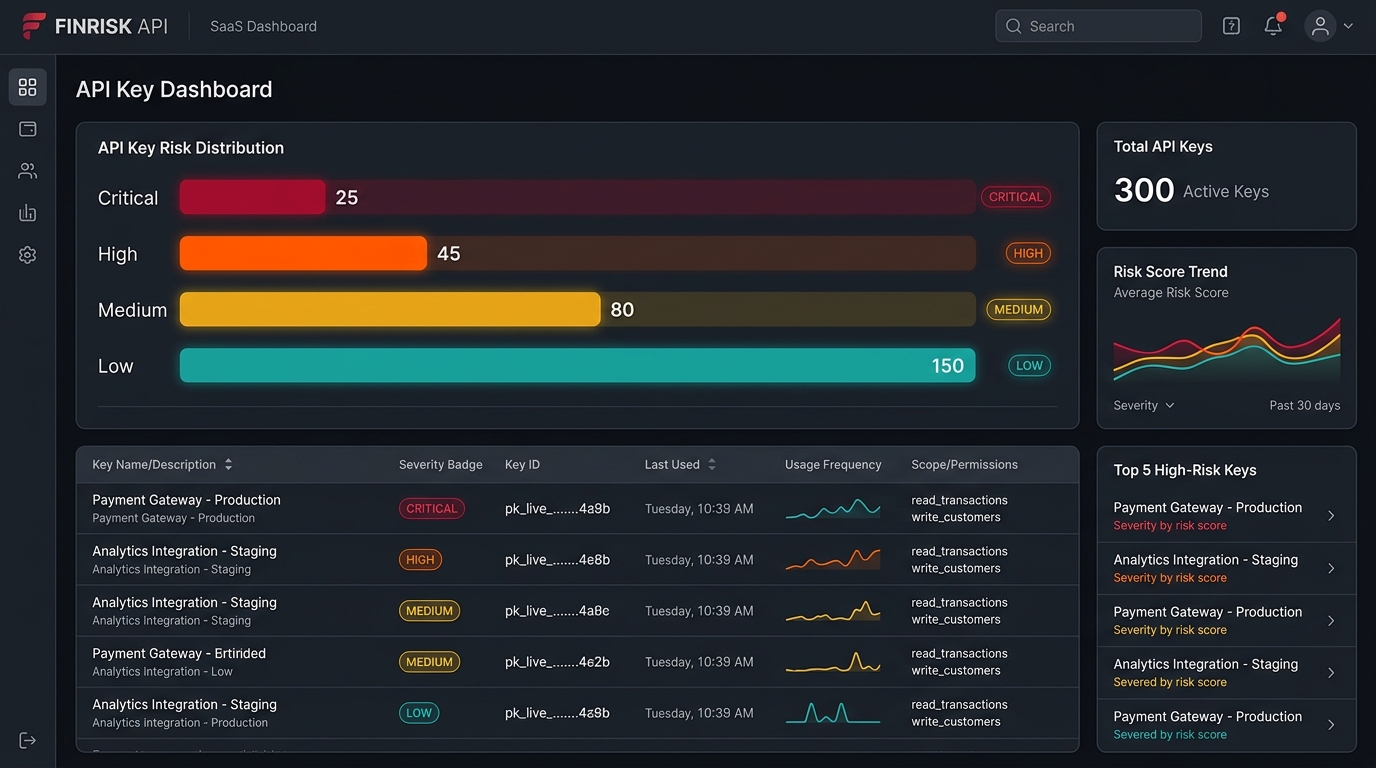Click the Scope/Permissions column header
The height and width of the screenshot is (768, 1376).
pyautogui.click(x=964, y=464)
